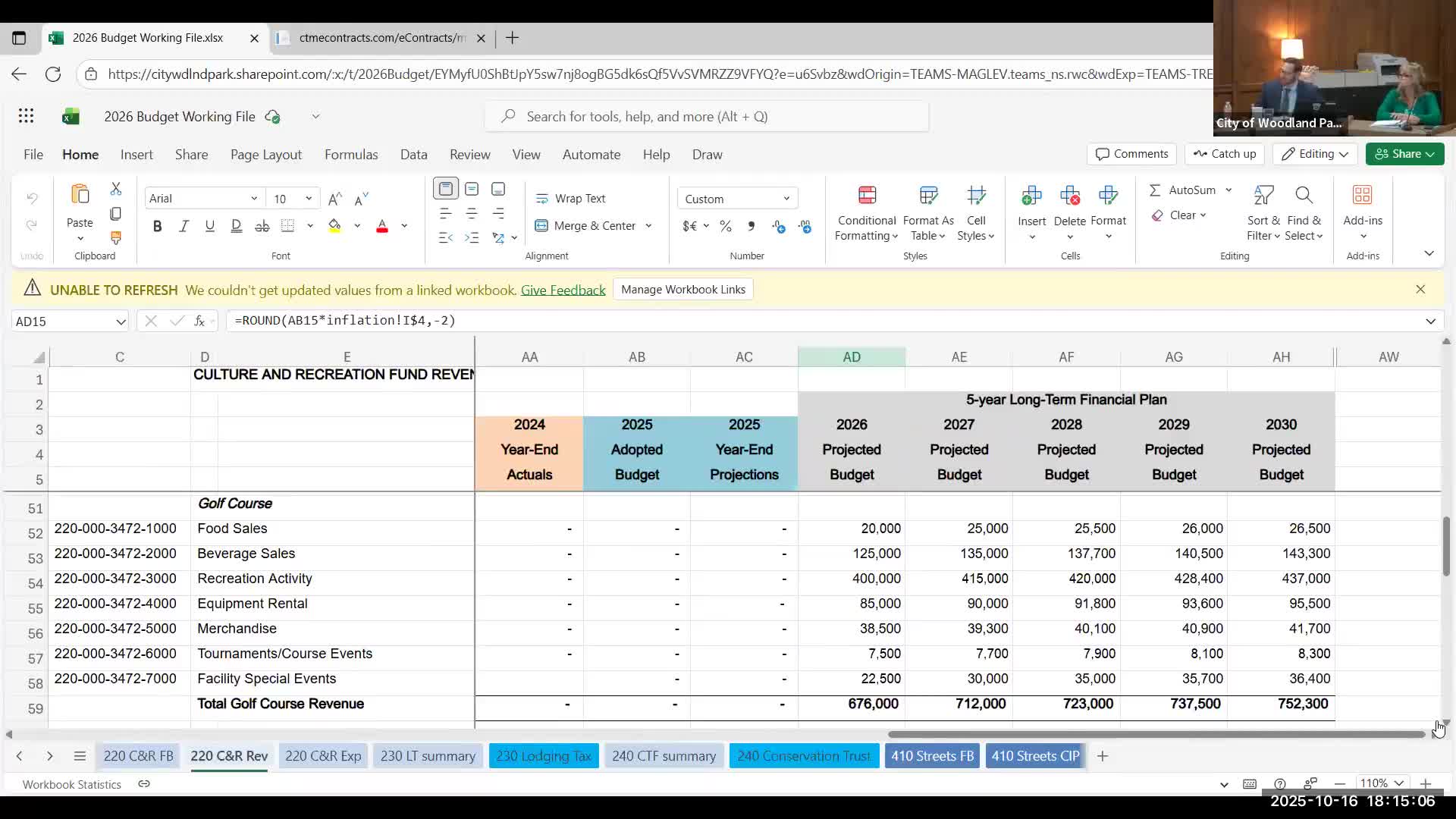Toggle Bold formatting
Screen dimensions: 1456x819
(x=157, y=226)
